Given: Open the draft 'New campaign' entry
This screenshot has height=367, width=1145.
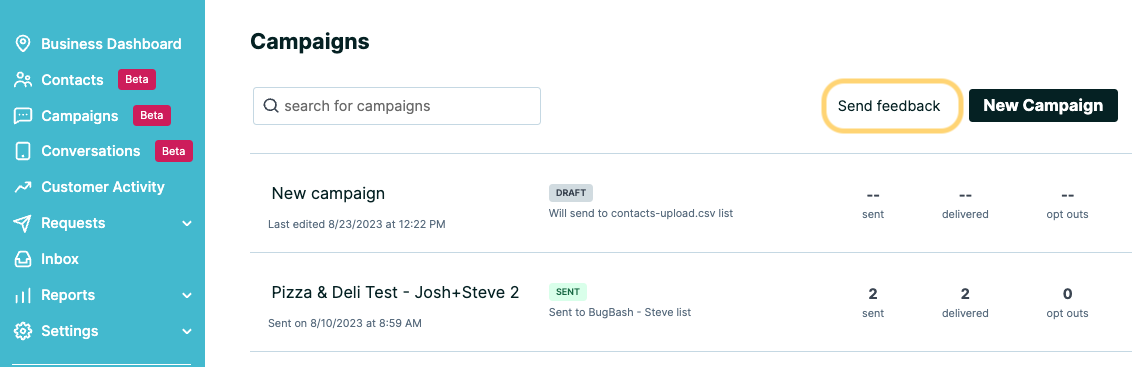Looking at the screenshot, I should pos(328,193).
